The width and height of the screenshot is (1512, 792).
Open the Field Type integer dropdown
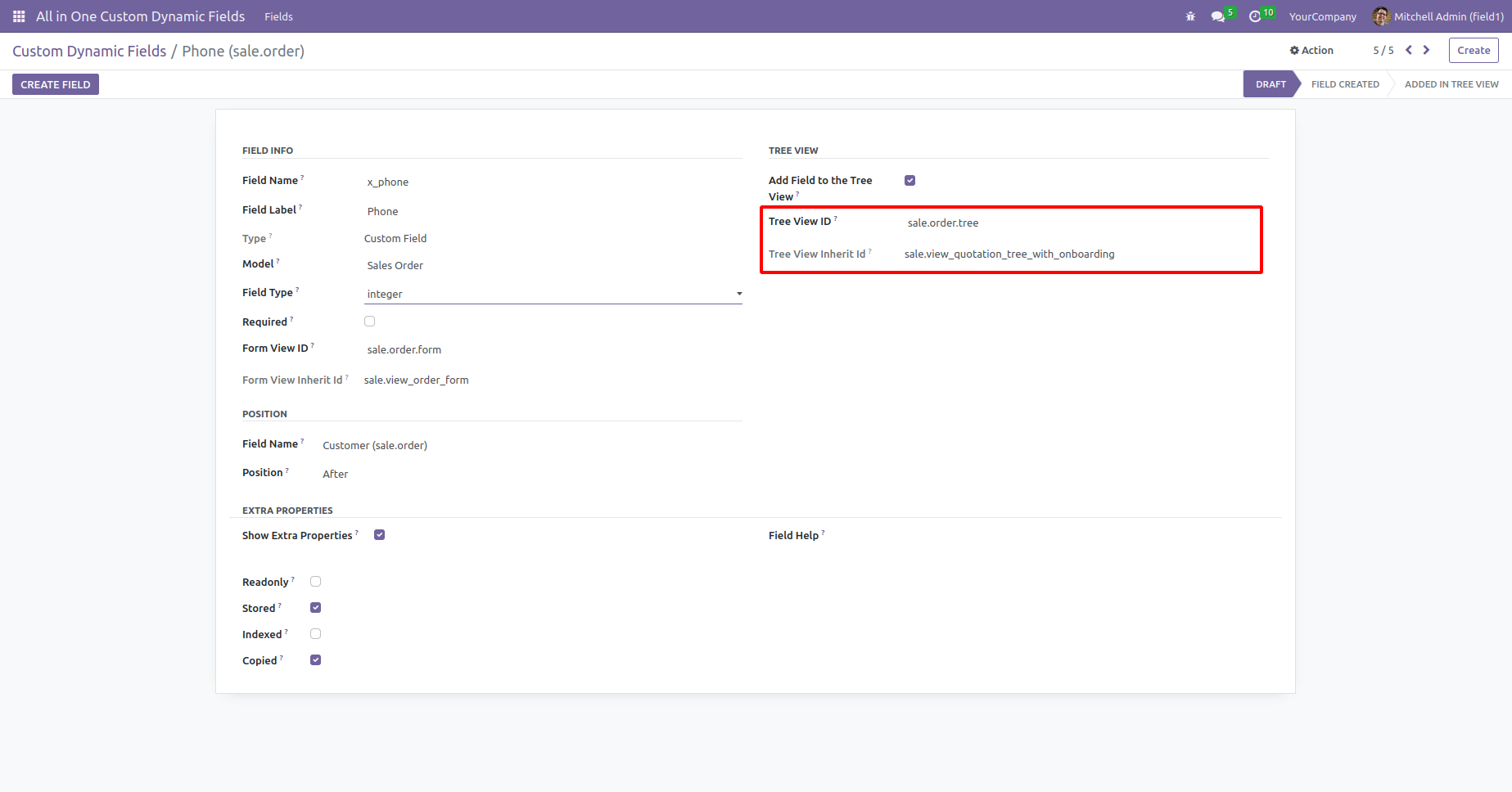click(x=553, y=294)
